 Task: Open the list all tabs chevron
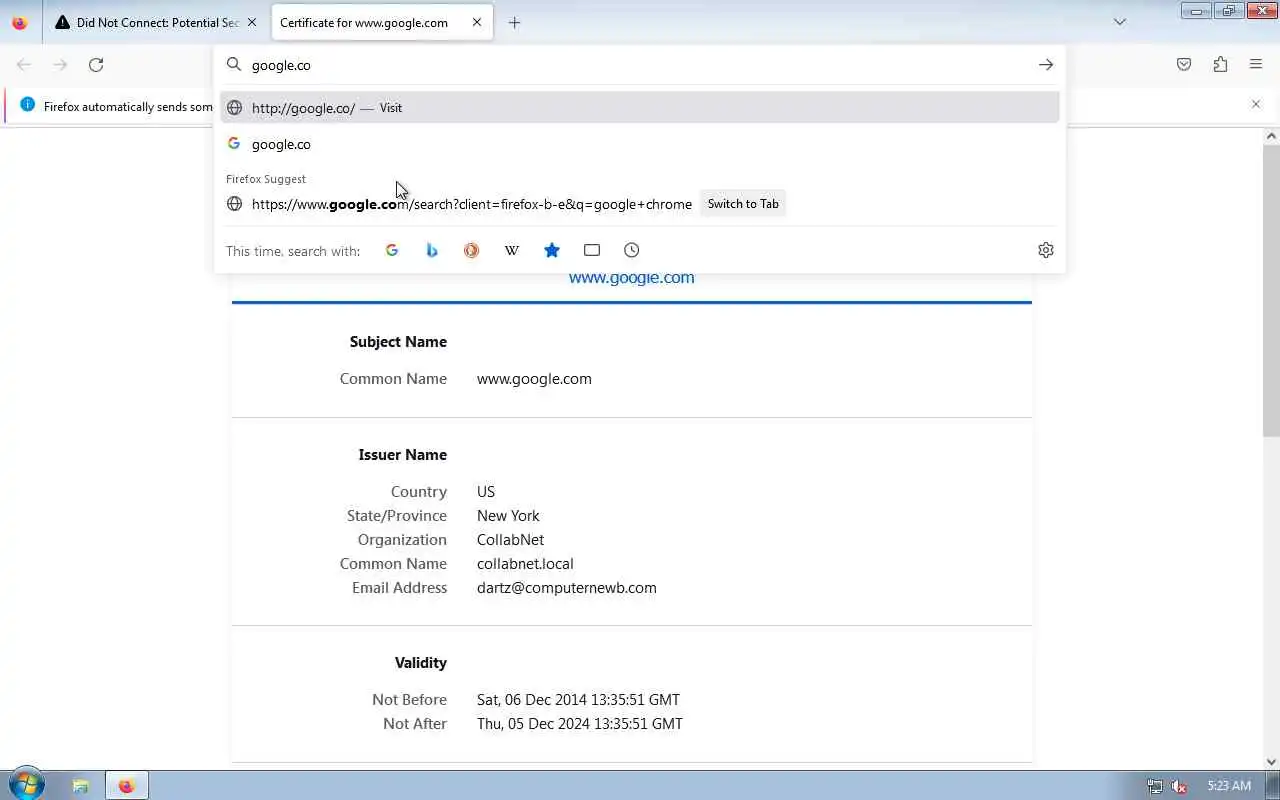(x=1120, y=22)
